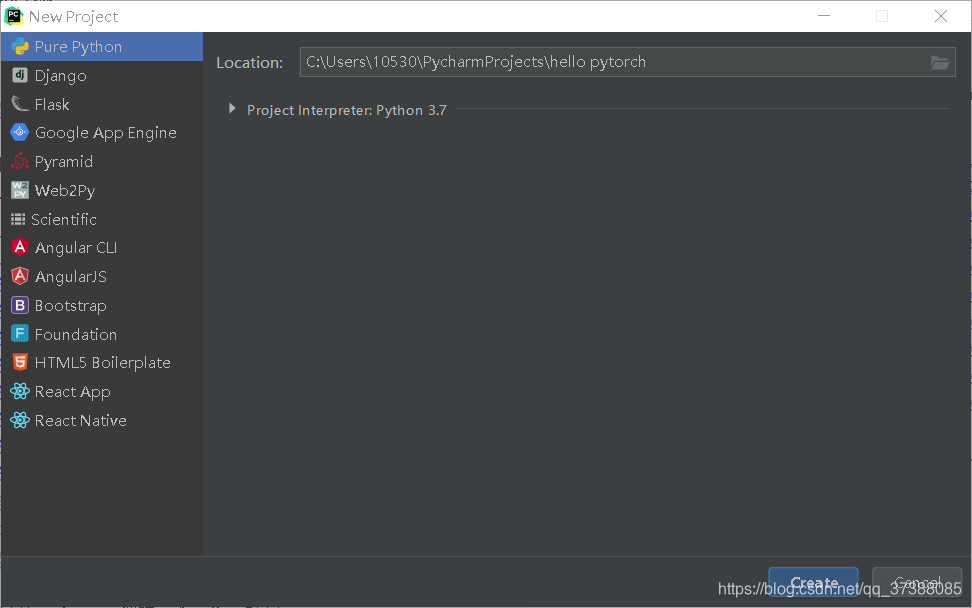Select the Bootstrap project type
Screen dimensions: 972x608
102,305
